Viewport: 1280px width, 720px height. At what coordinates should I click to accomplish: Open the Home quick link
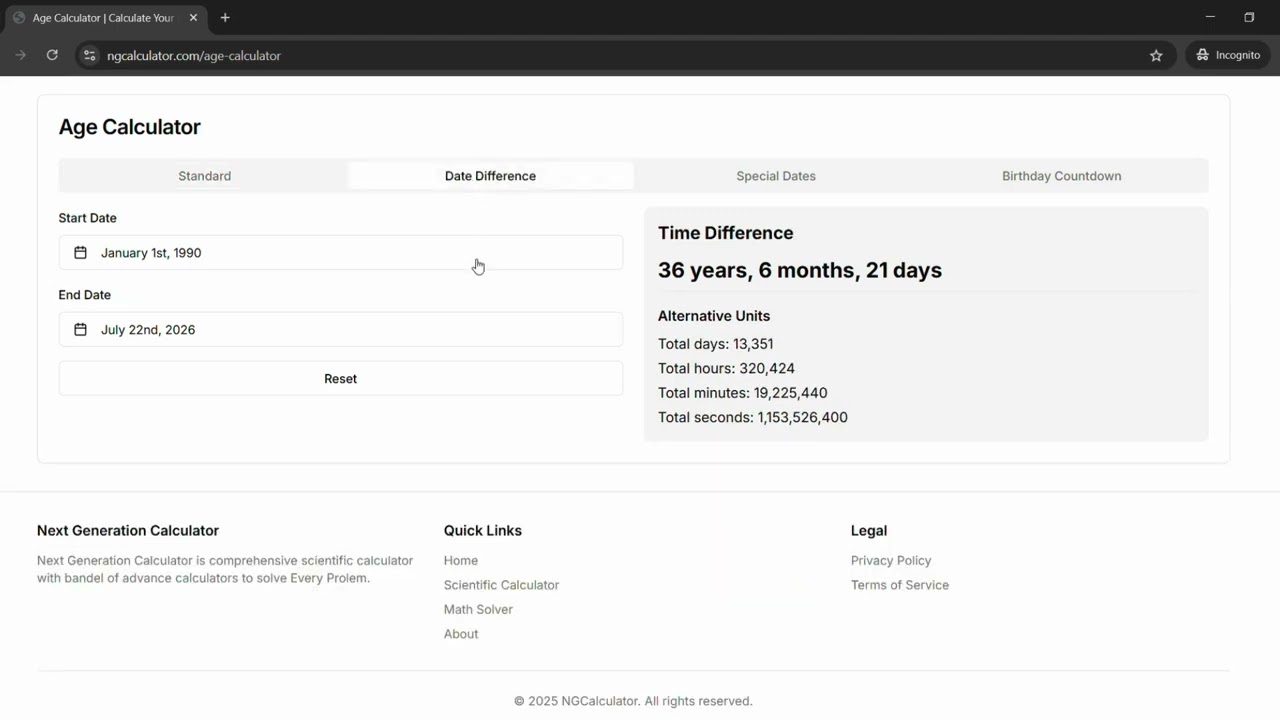461,561
